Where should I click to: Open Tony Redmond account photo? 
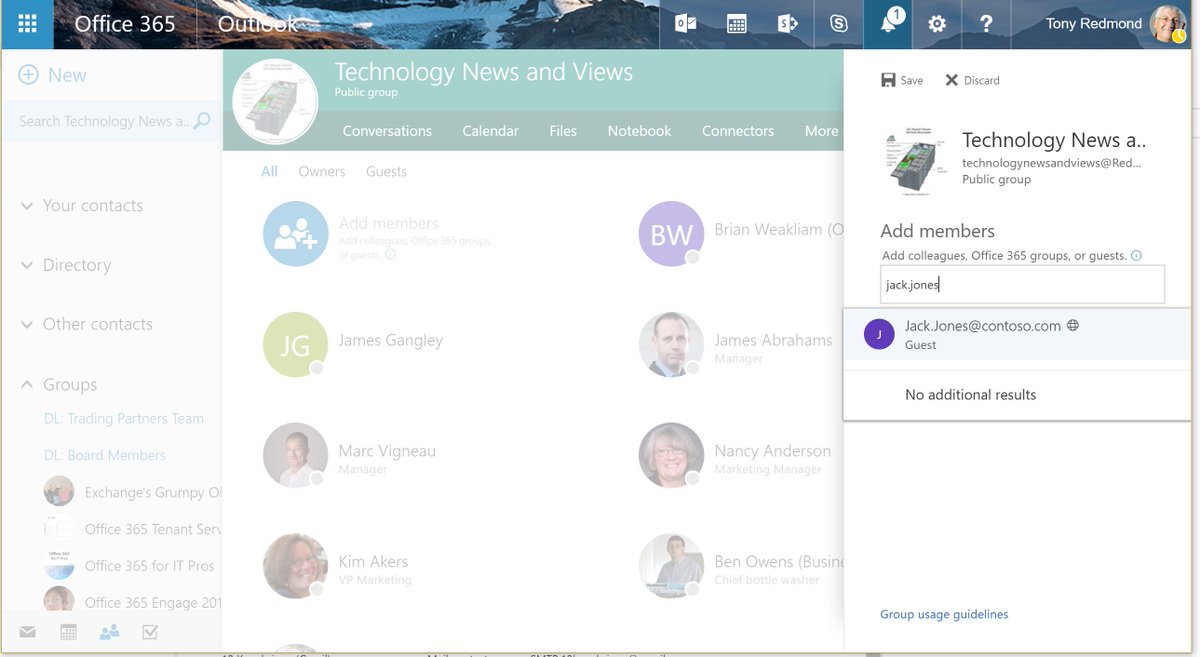tap(1168, 24)
